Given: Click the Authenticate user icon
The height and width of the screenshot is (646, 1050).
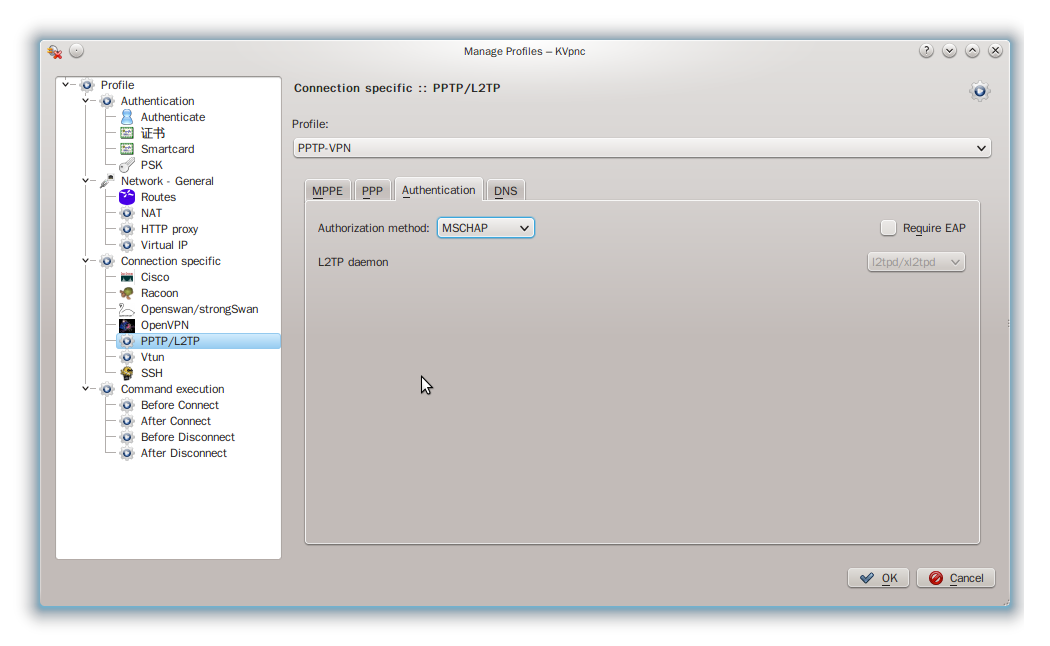Looking at the screenshot, I should [127, 117].
